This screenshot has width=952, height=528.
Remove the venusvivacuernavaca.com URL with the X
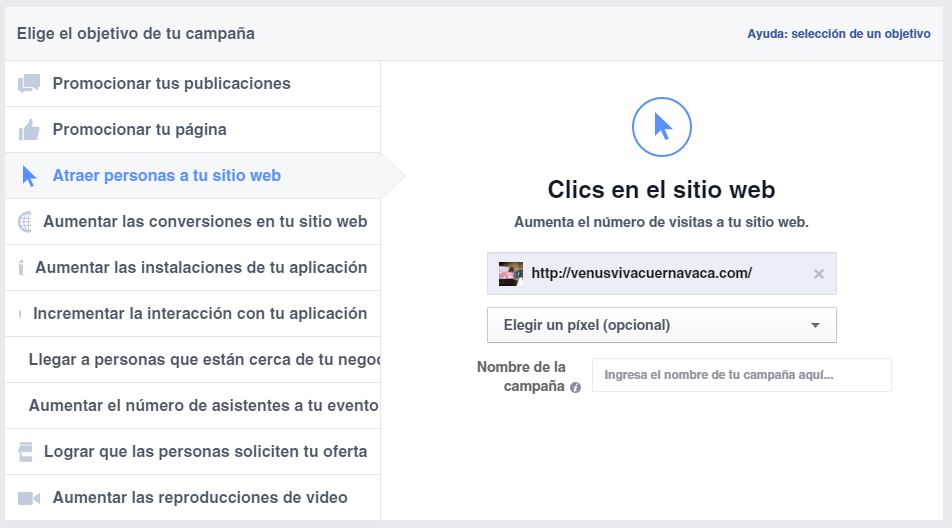pos(818,274)
